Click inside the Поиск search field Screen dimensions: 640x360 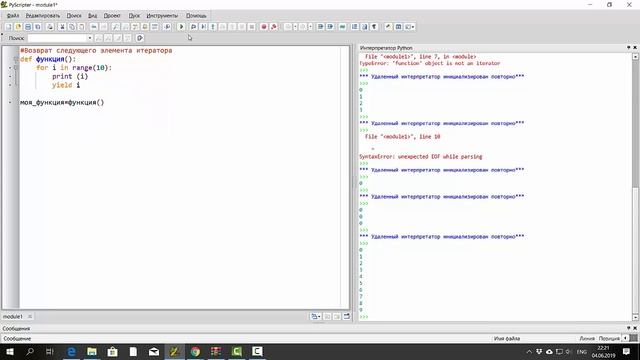(x=58, y=38)
